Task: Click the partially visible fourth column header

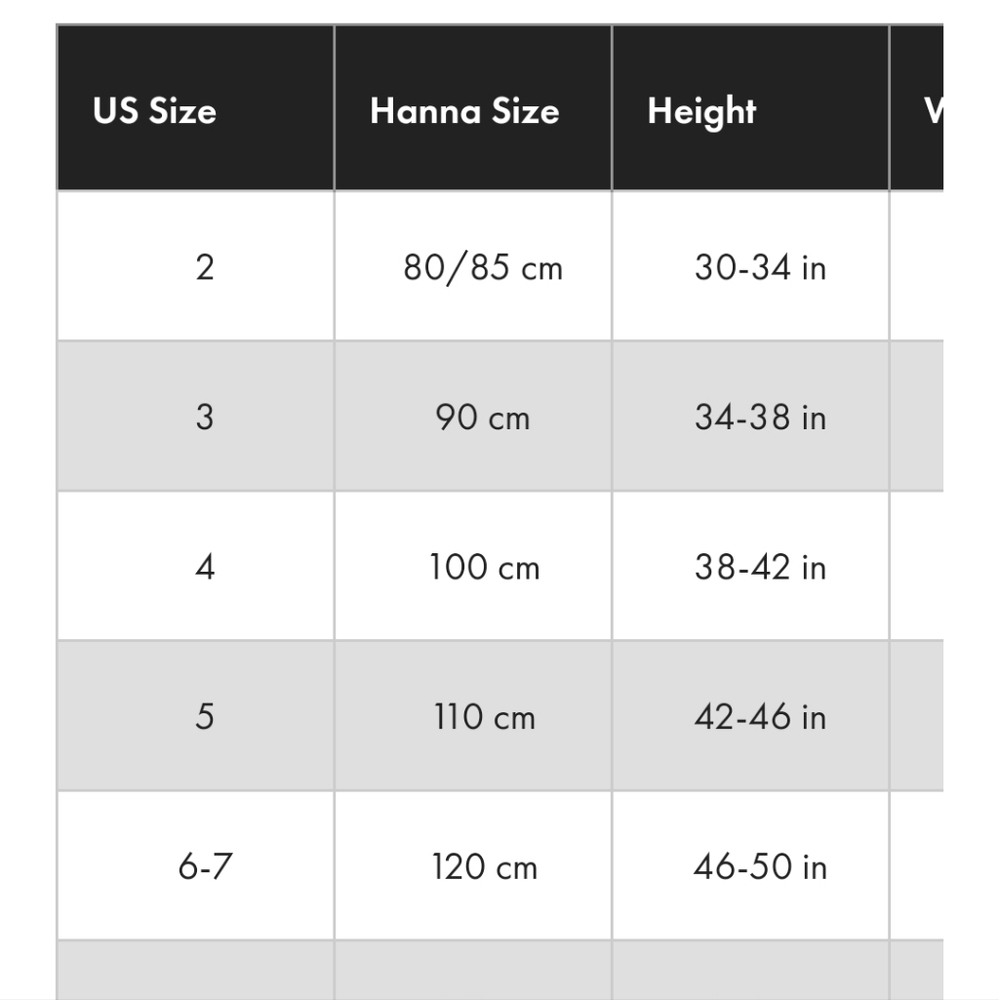Action: 917,108
